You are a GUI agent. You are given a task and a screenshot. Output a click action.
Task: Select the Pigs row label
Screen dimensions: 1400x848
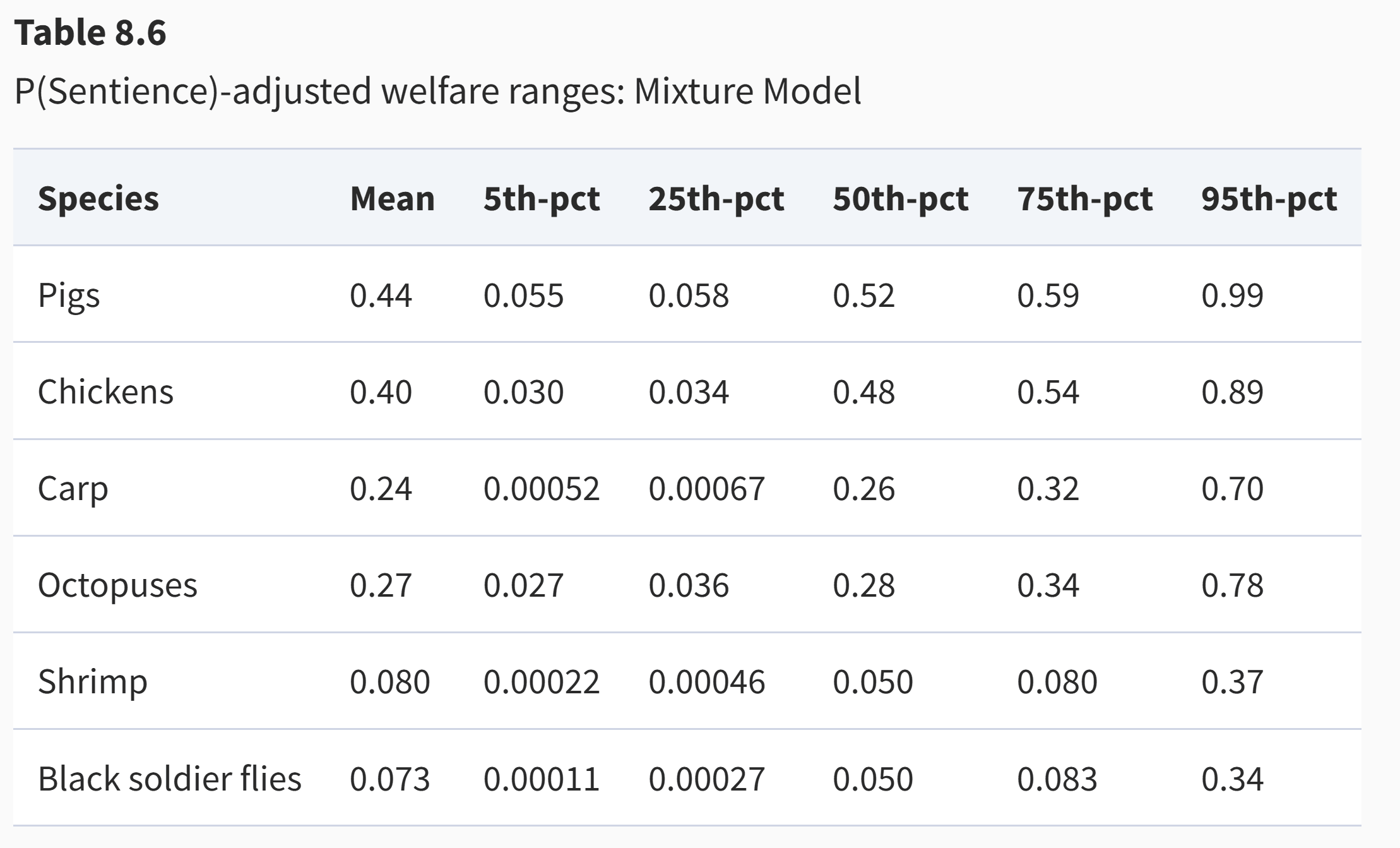(69, 295)
